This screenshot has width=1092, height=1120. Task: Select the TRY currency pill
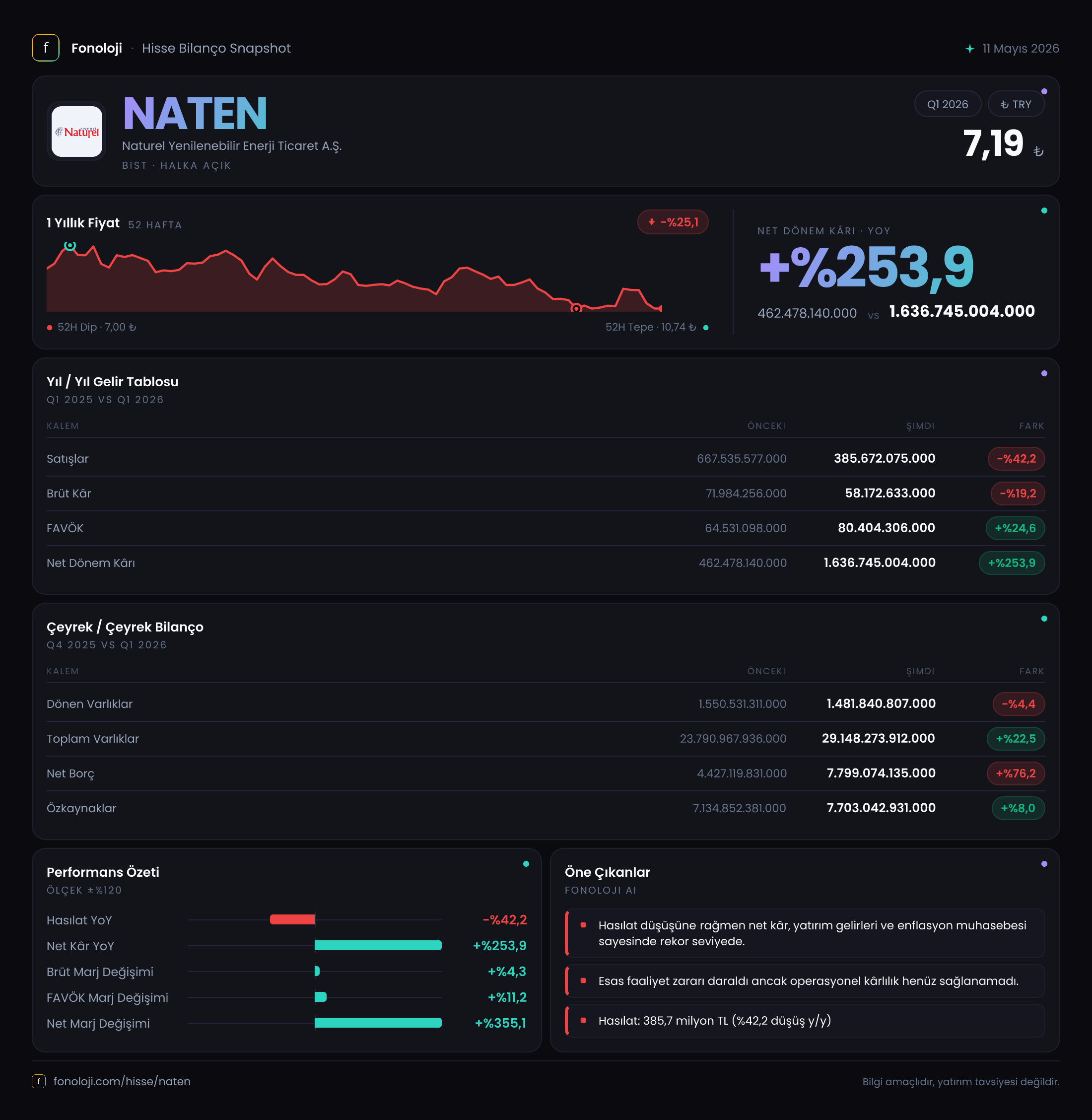(1016, 104)
